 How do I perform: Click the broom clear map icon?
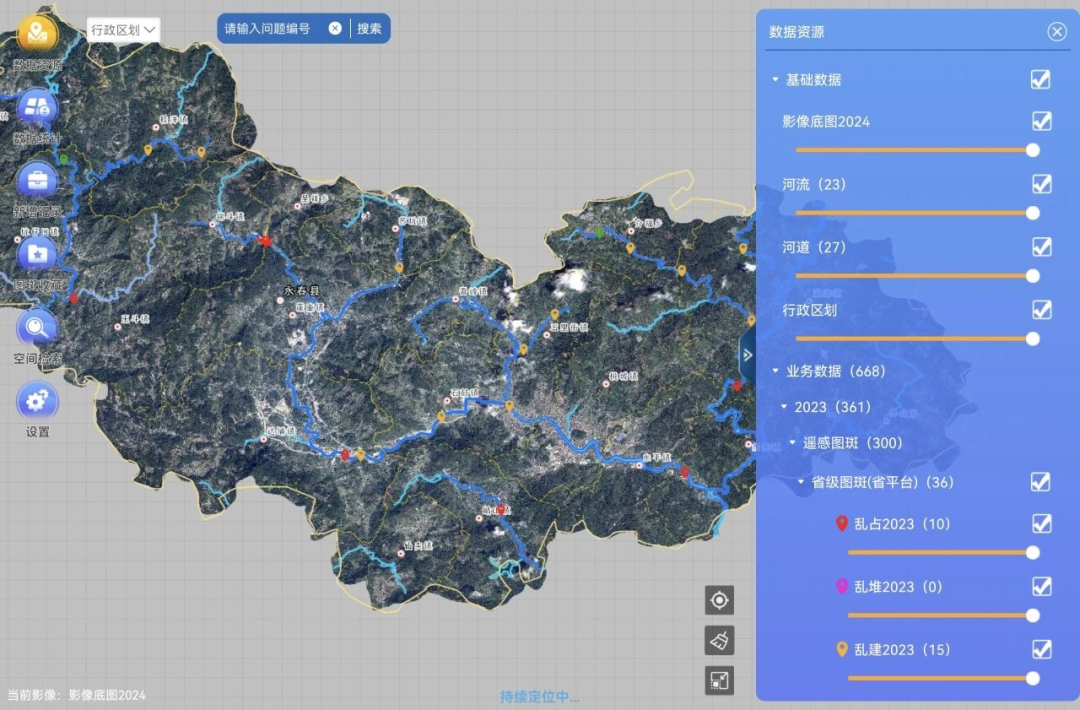point(719,640)
